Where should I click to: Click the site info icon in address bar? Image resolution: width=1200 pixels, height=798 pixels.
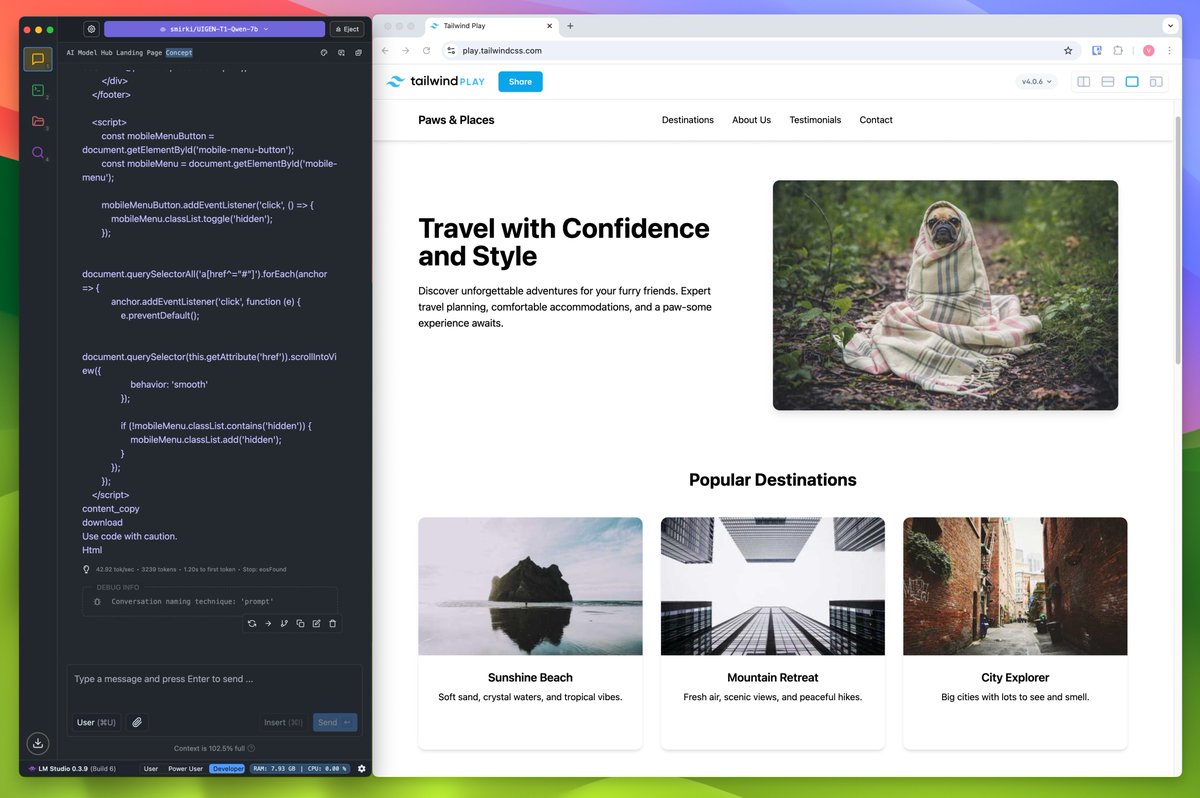coord(450,50)
